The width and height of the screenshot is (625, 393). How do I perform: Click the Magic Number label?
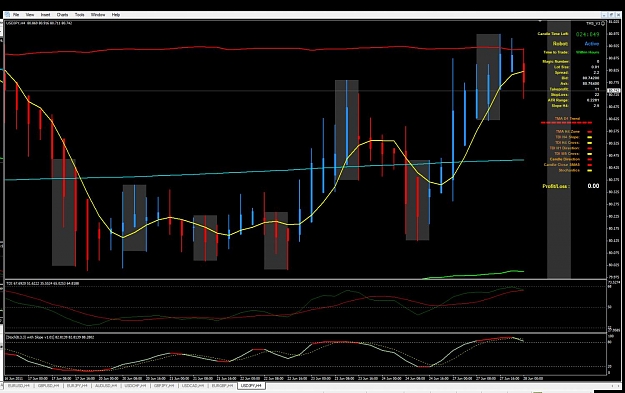556,61
